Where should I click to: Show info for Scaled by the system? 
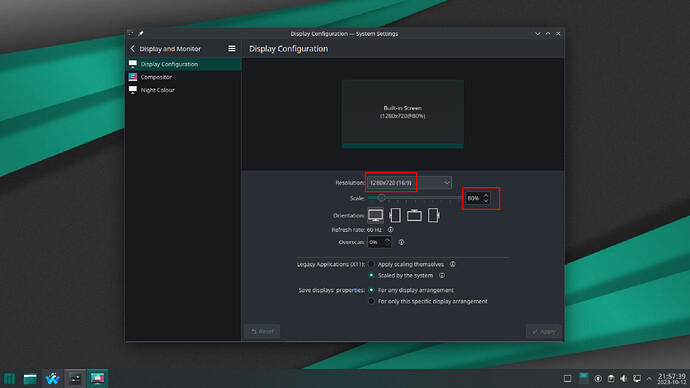pyautogui.click(x=442, y=275)
